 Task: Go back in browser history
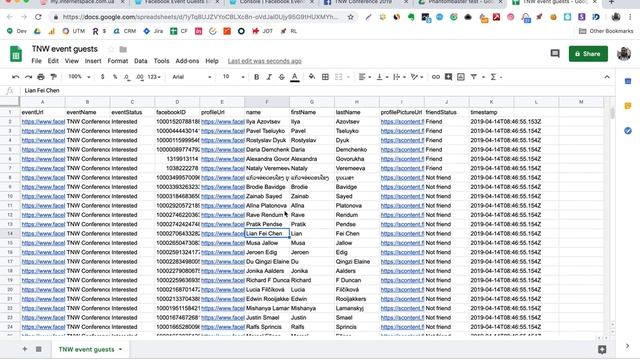(x=9, y=17)
